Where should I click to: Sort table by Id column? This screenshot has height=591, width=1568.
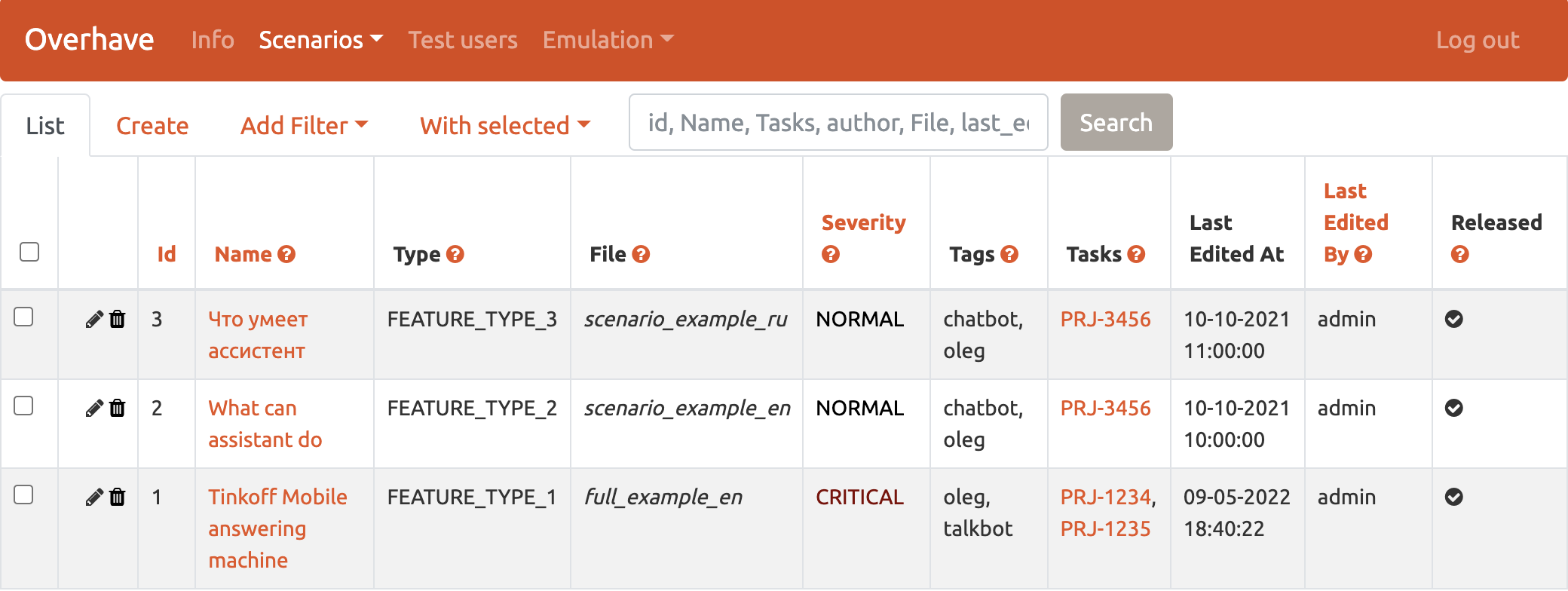167,254
